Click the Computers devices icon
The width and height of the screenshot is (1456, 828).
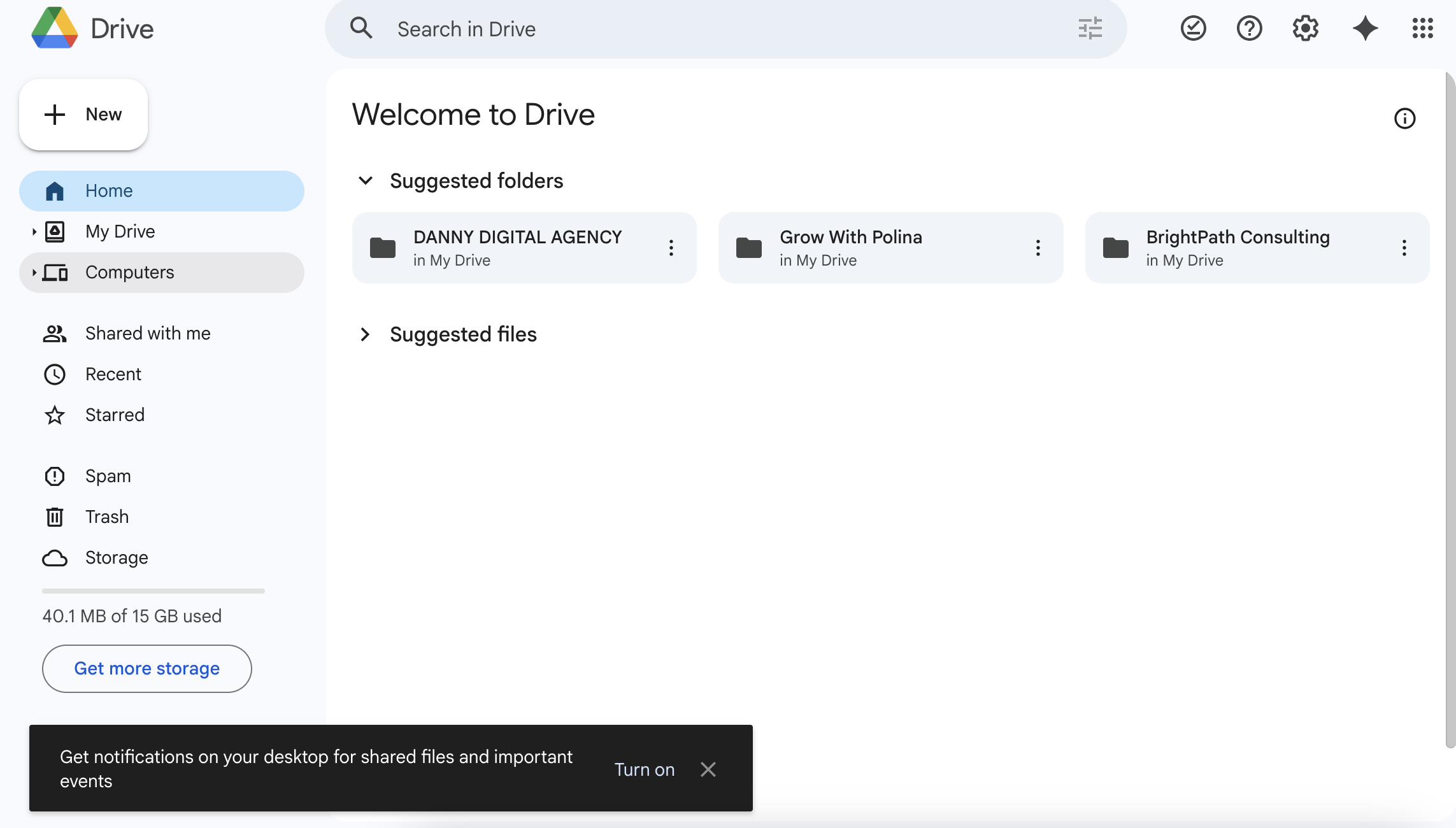tap(55, 273)
